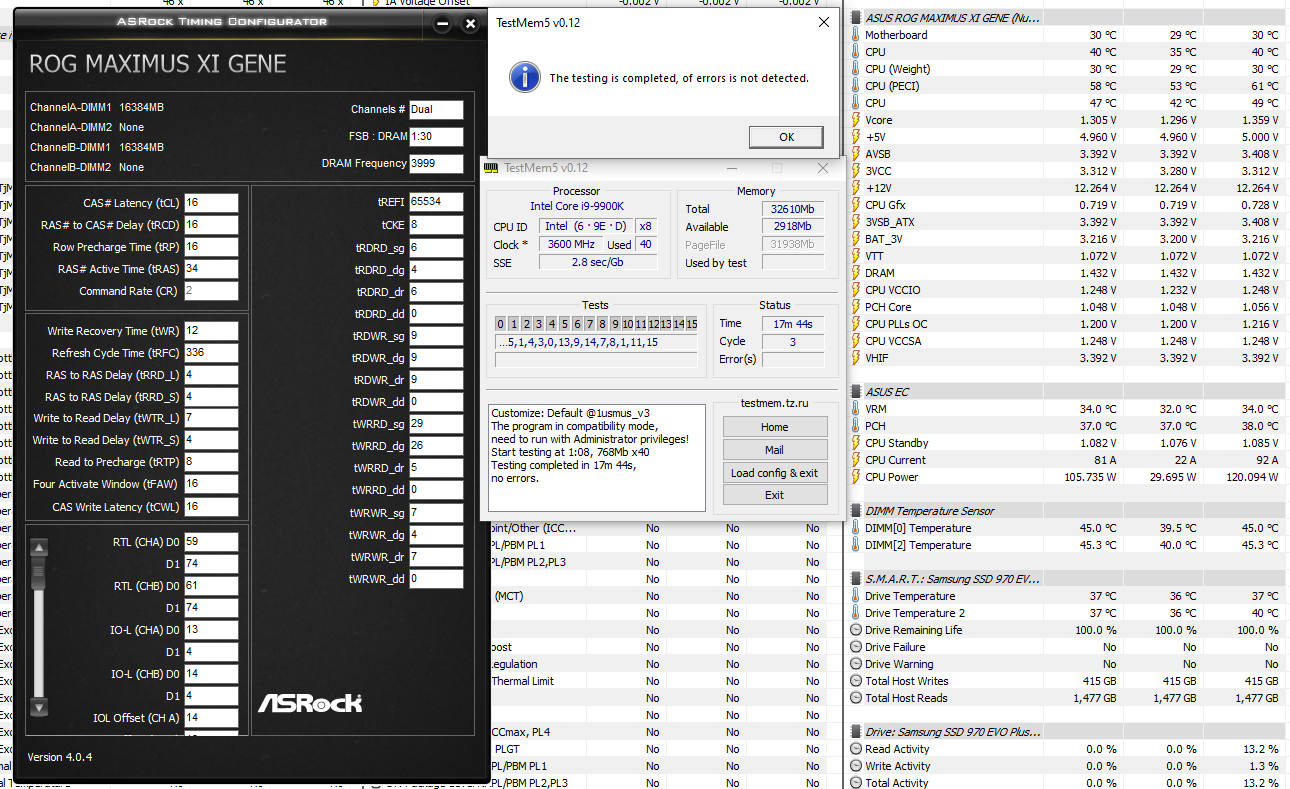Select the lightning icon beside CPU VCCIO
1290x789 pixels.
855,290
